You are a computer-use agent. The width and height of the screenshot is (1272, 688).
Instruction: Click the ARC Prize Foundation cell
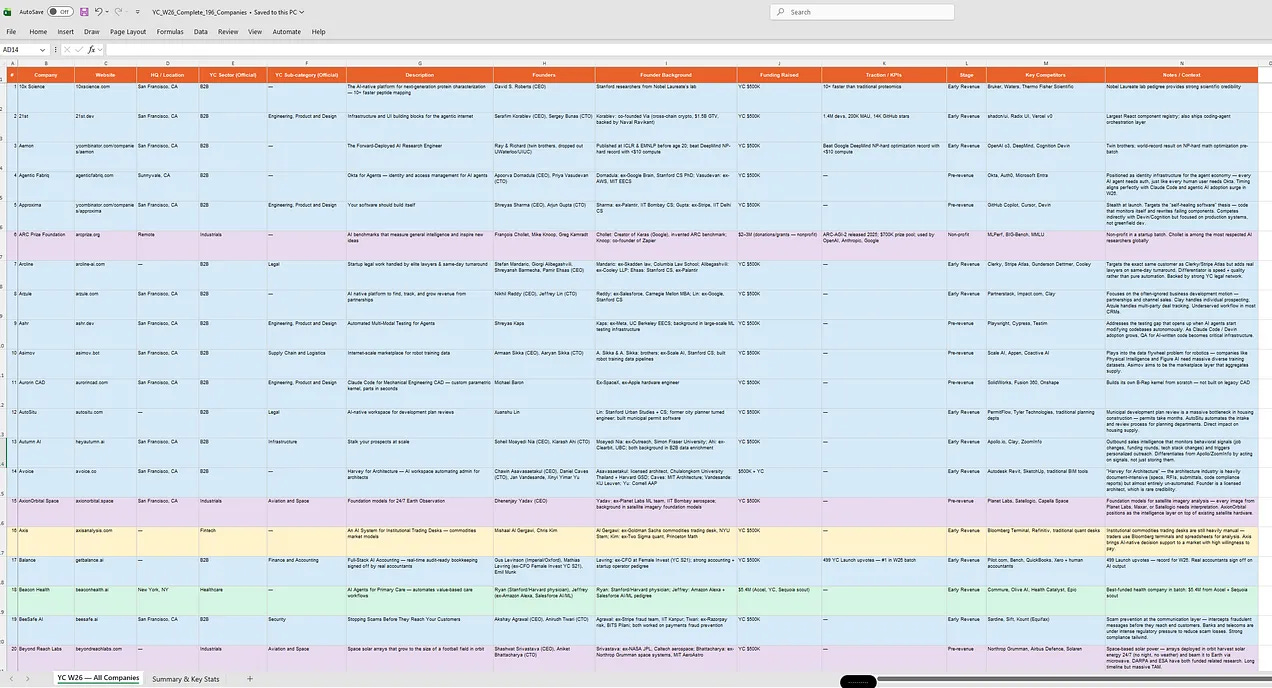[46, 246]
